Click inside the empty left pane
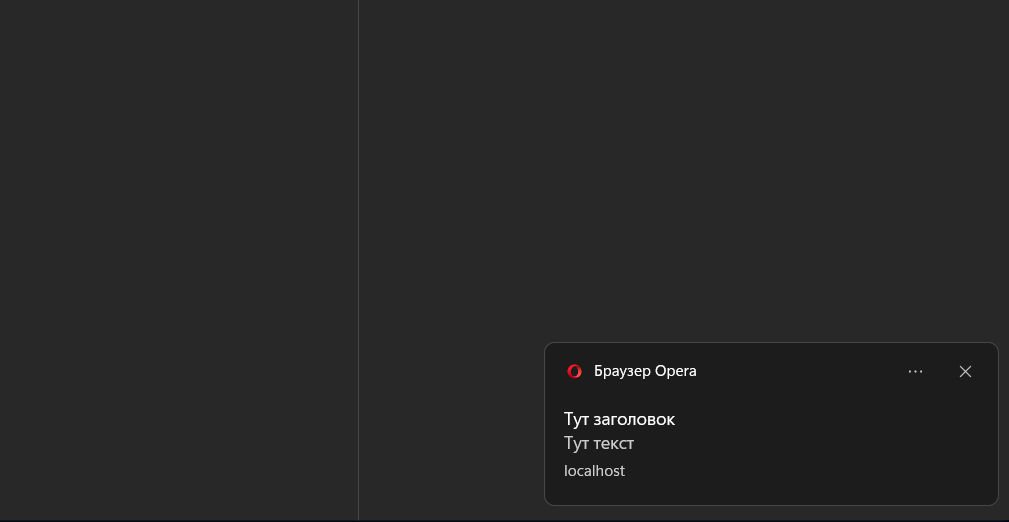The height and width of the screenshot is (522, 1009). point(180,250)
